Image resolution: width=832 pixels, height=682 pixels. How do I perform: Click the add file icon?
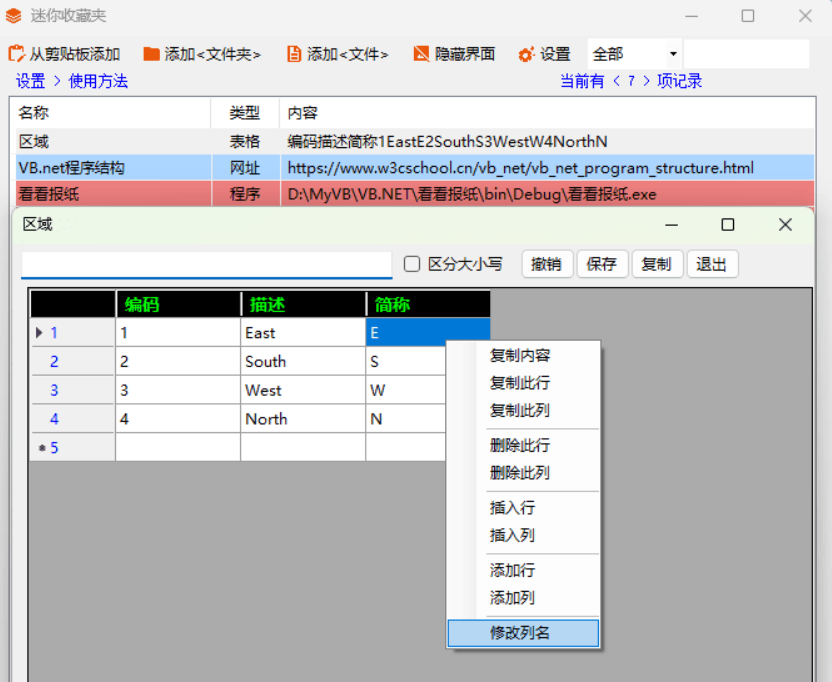pyautogui.click(x=293, y=54)
